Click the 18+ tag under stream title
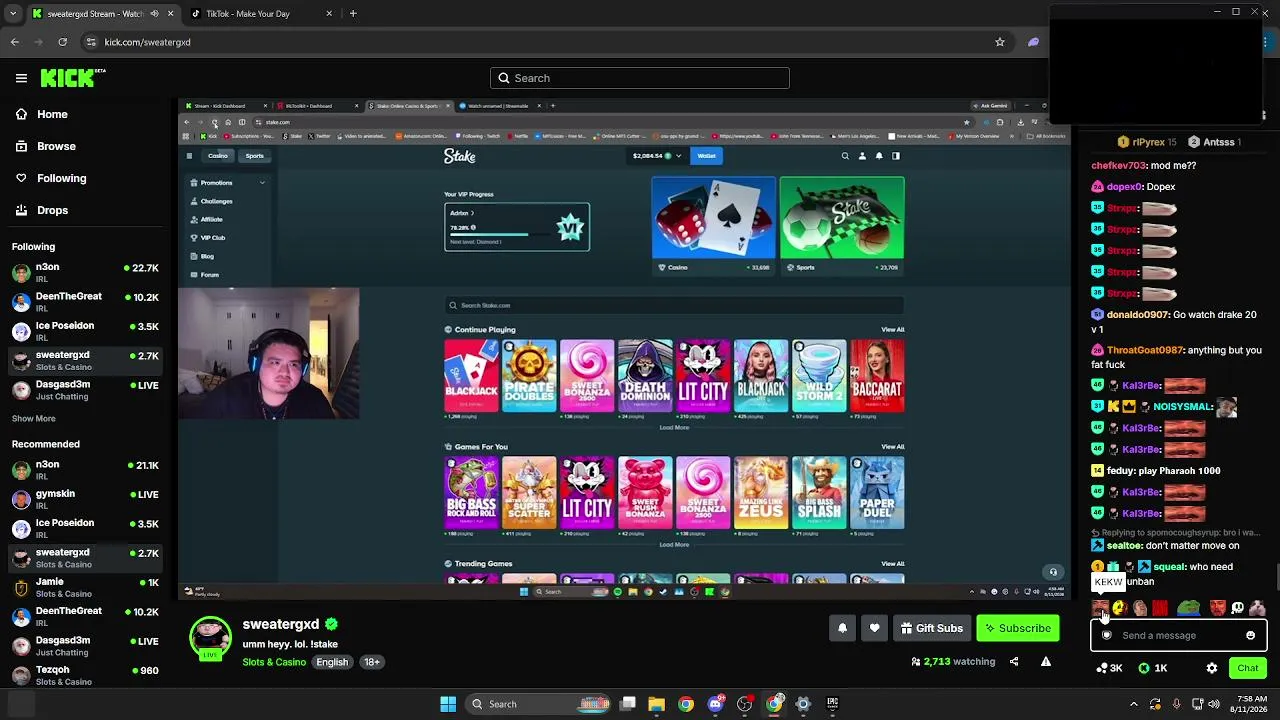The height and width of the screenshot is (720, 1280). 372,662
